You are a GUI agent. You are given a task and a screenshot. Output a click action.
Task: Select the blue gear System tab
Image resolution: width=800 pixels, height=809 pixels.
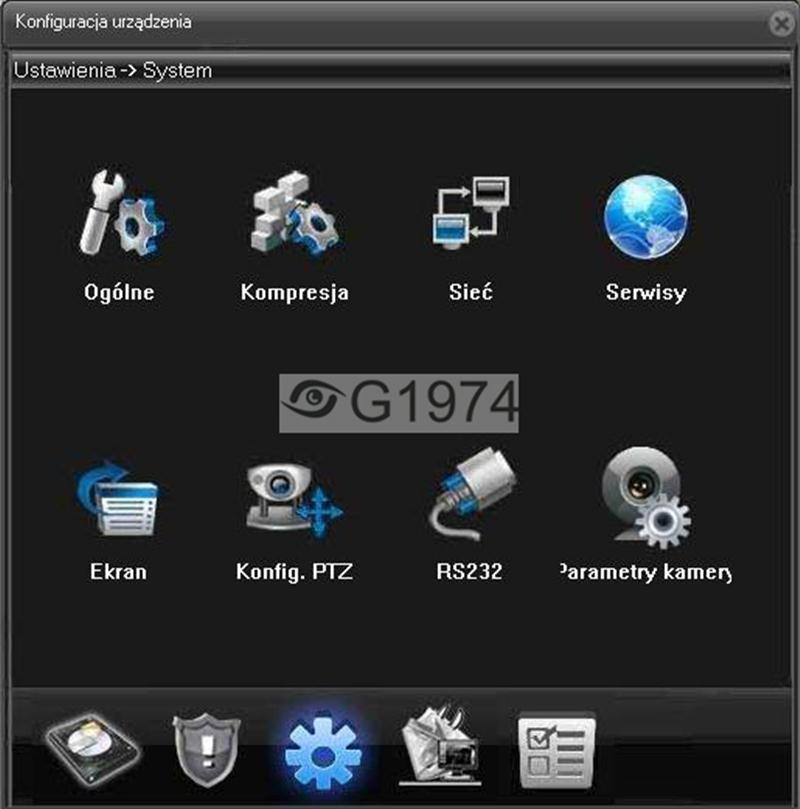(323, 751)
